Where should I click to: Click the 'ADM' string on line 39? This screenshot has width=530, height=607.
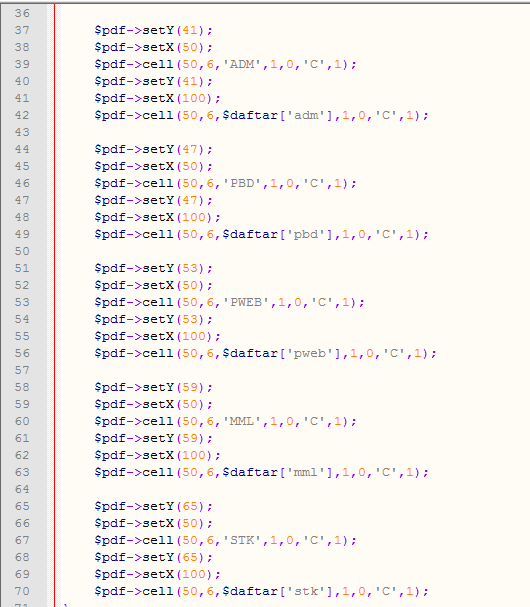point(242,64)
